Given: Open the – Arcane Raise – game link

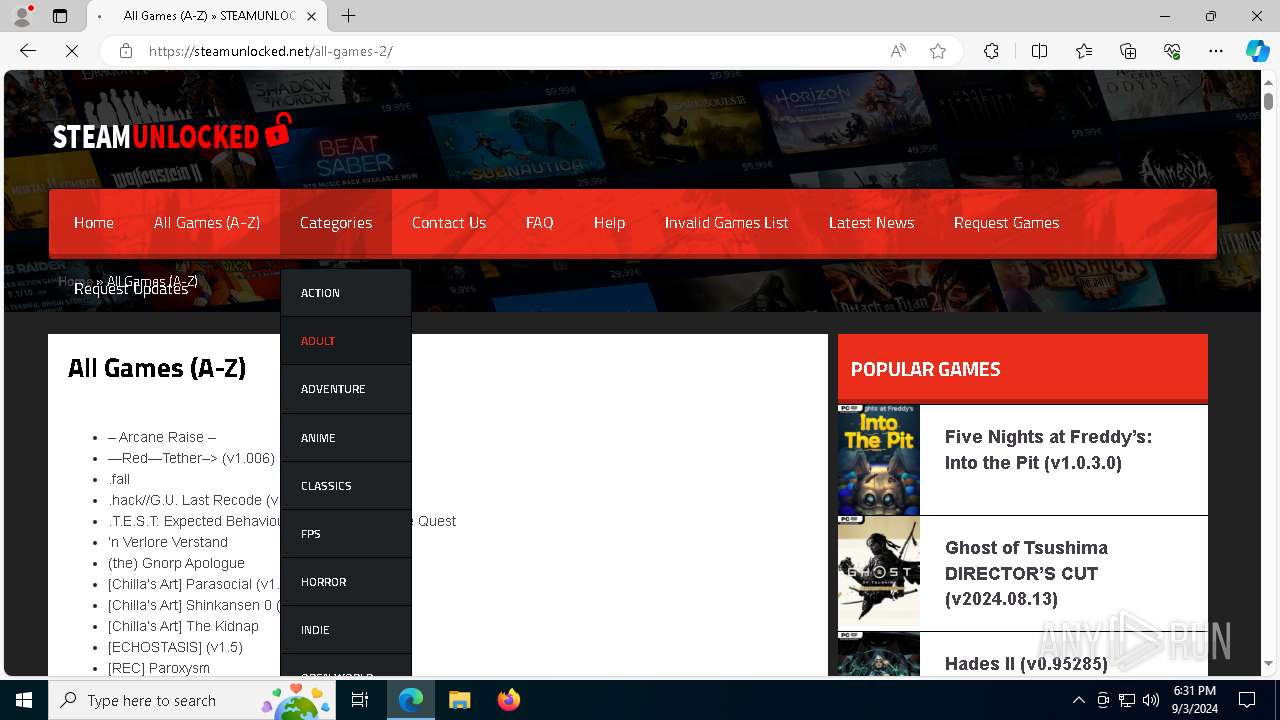Looking at the screenshot, I should pyautogui.click(x=162, y=437).
